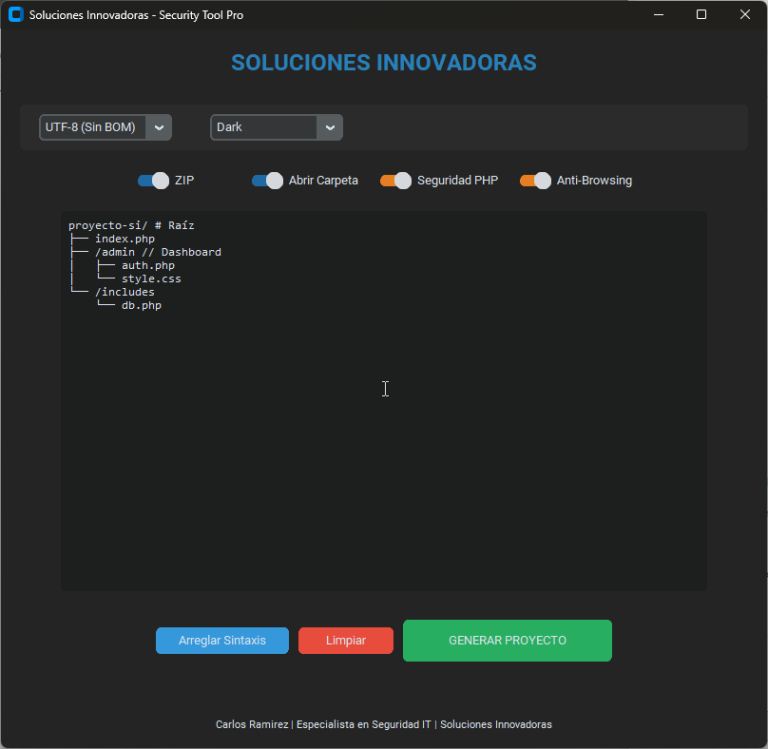Hit the green GENERAR PROYECTO button
The width and height of the screenshot is (768, 749).
(x=507, y=641)
